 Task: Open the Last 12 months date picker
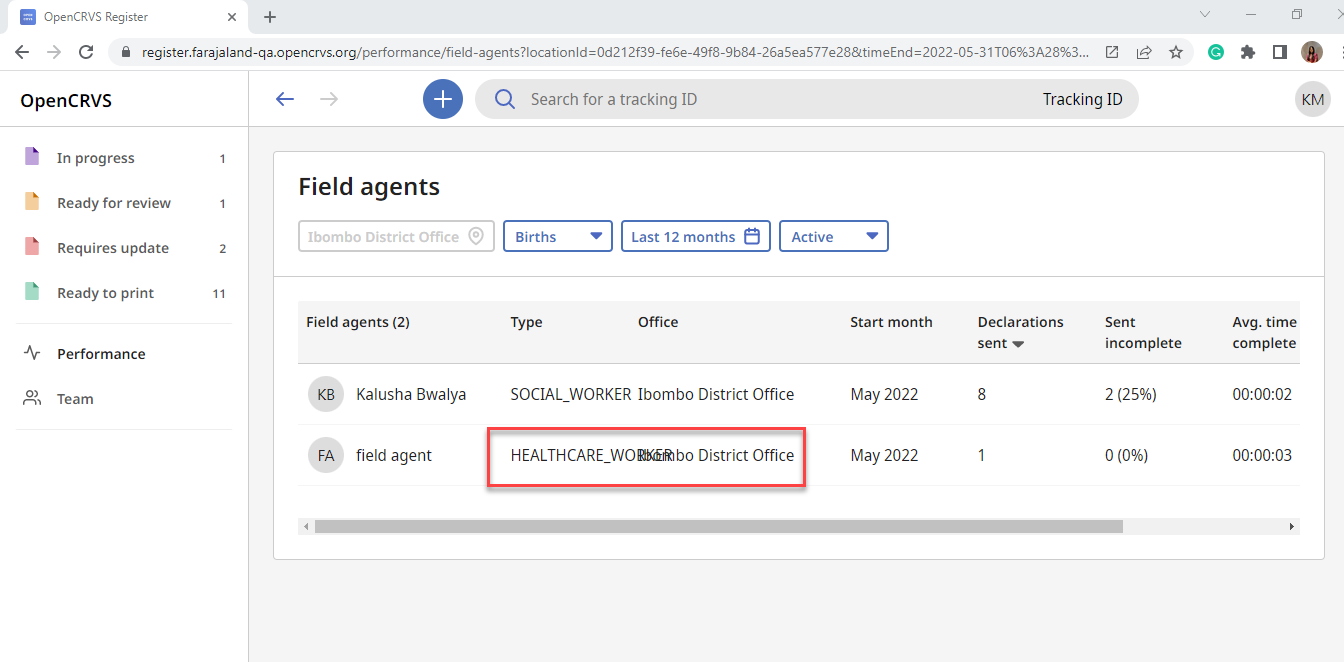pyautogui.click(x=695, y=236)
